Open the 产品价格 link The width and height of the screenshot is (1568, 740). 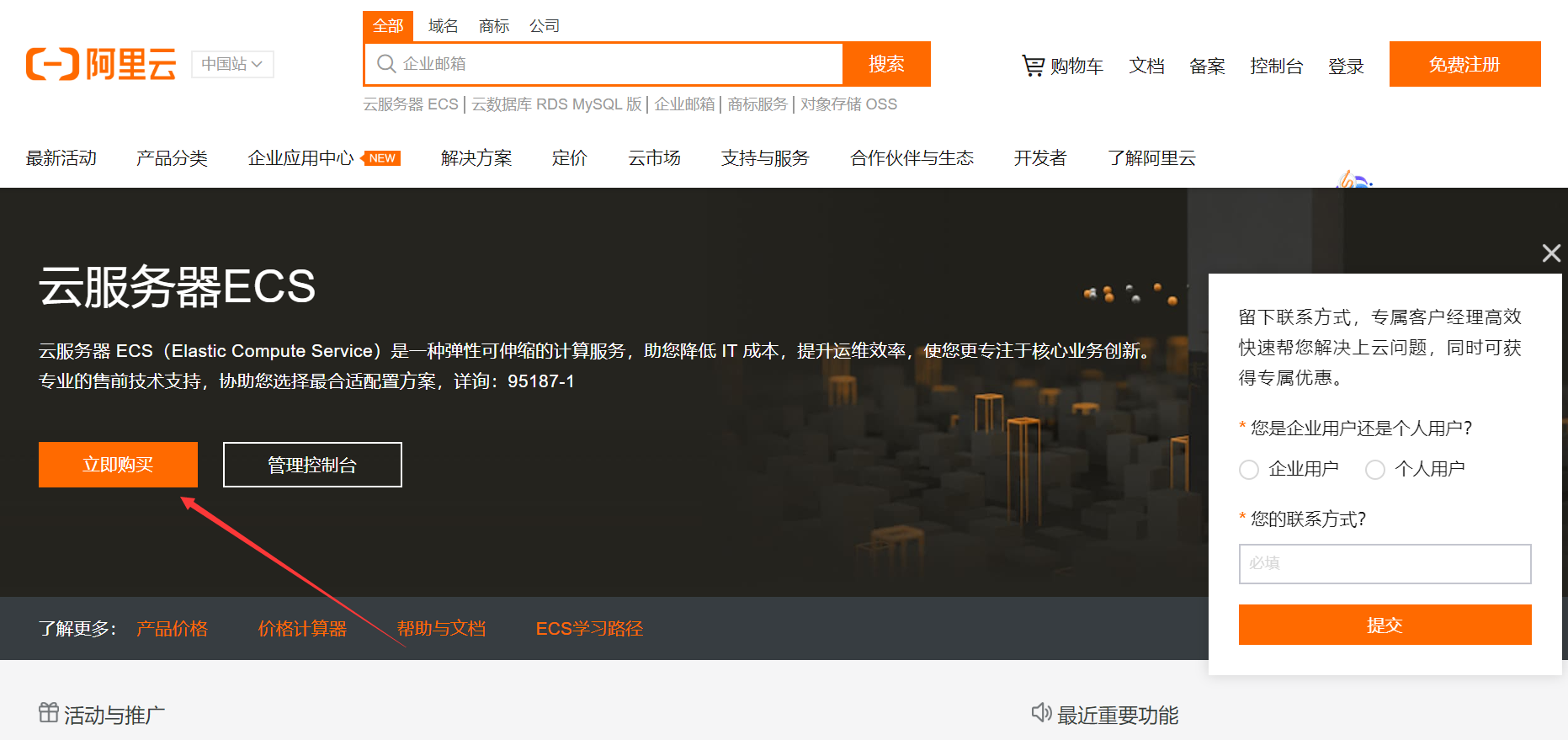(172, 629)
